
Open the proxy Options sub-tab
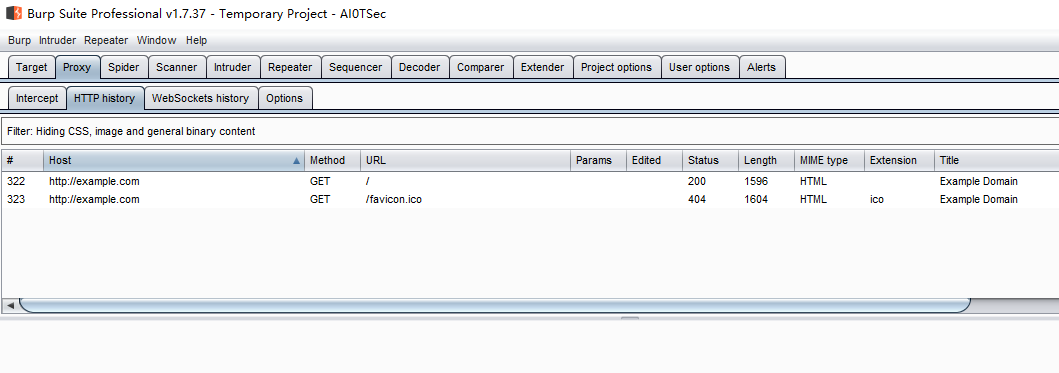(x=284, y=98)
